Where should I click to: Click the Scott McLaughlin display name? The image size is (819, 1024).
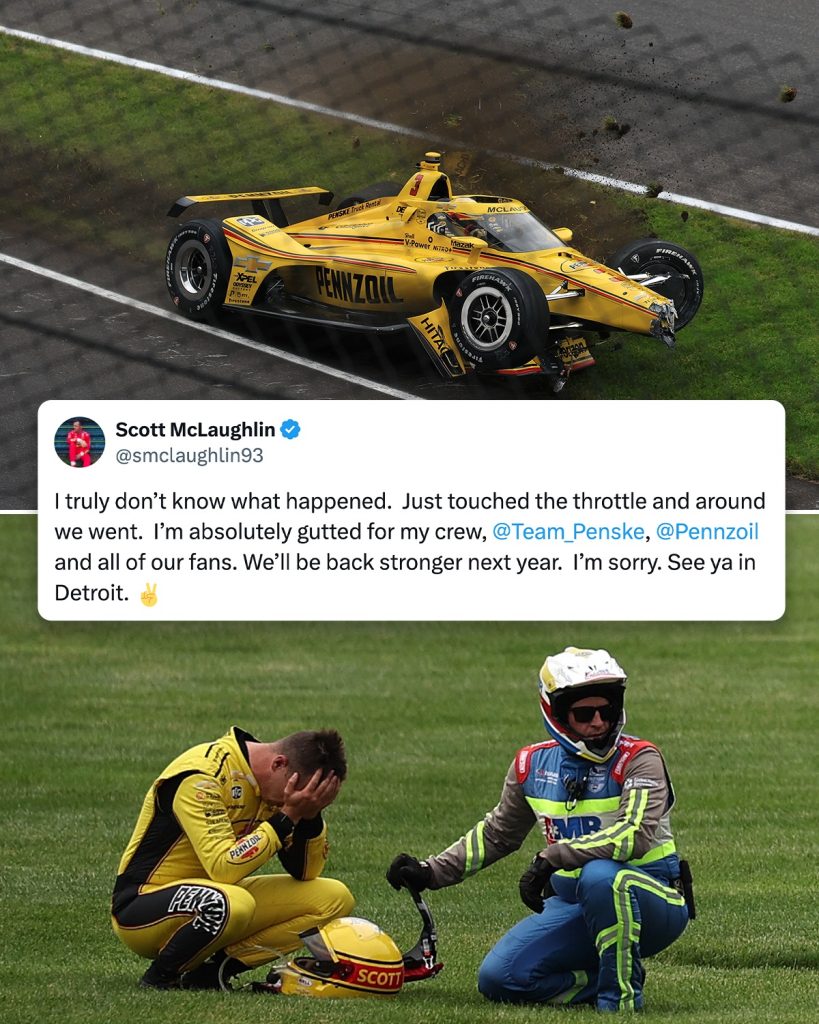(x=195, y=430)
